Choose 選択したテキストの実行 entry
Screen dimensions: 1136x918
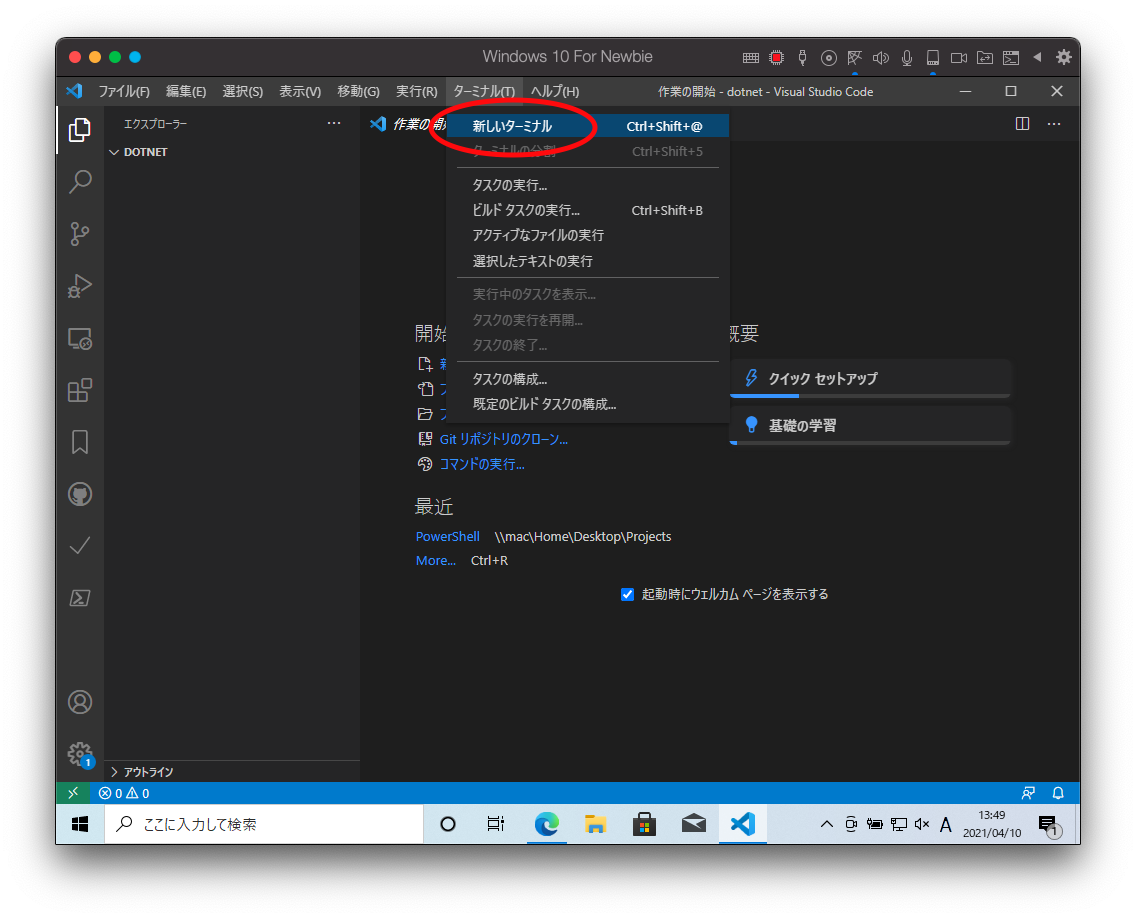588,261
